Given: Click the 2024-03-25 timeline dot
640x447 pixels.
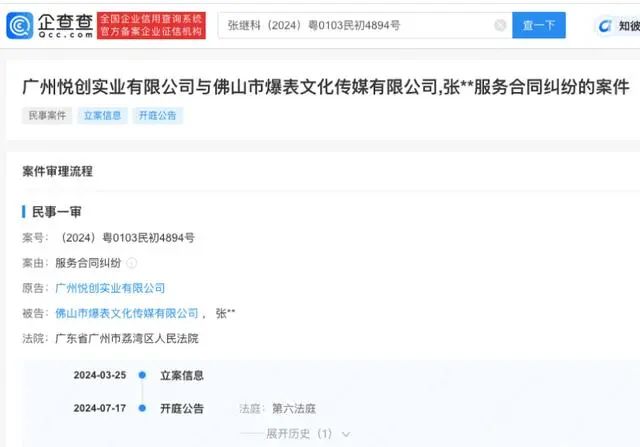Looking at the screenshot, I should pyautogui.click(x=142, y=375).
